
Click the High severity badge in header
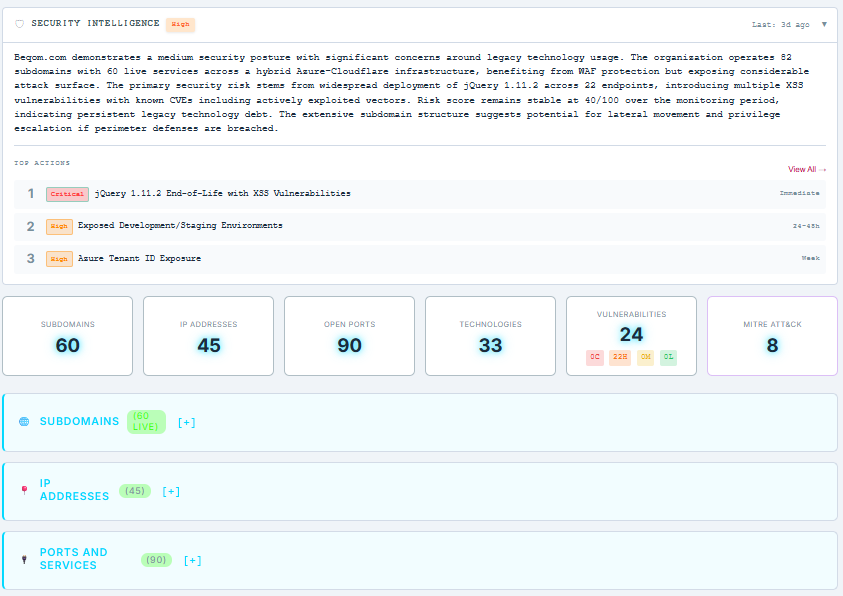pos(180,23)
